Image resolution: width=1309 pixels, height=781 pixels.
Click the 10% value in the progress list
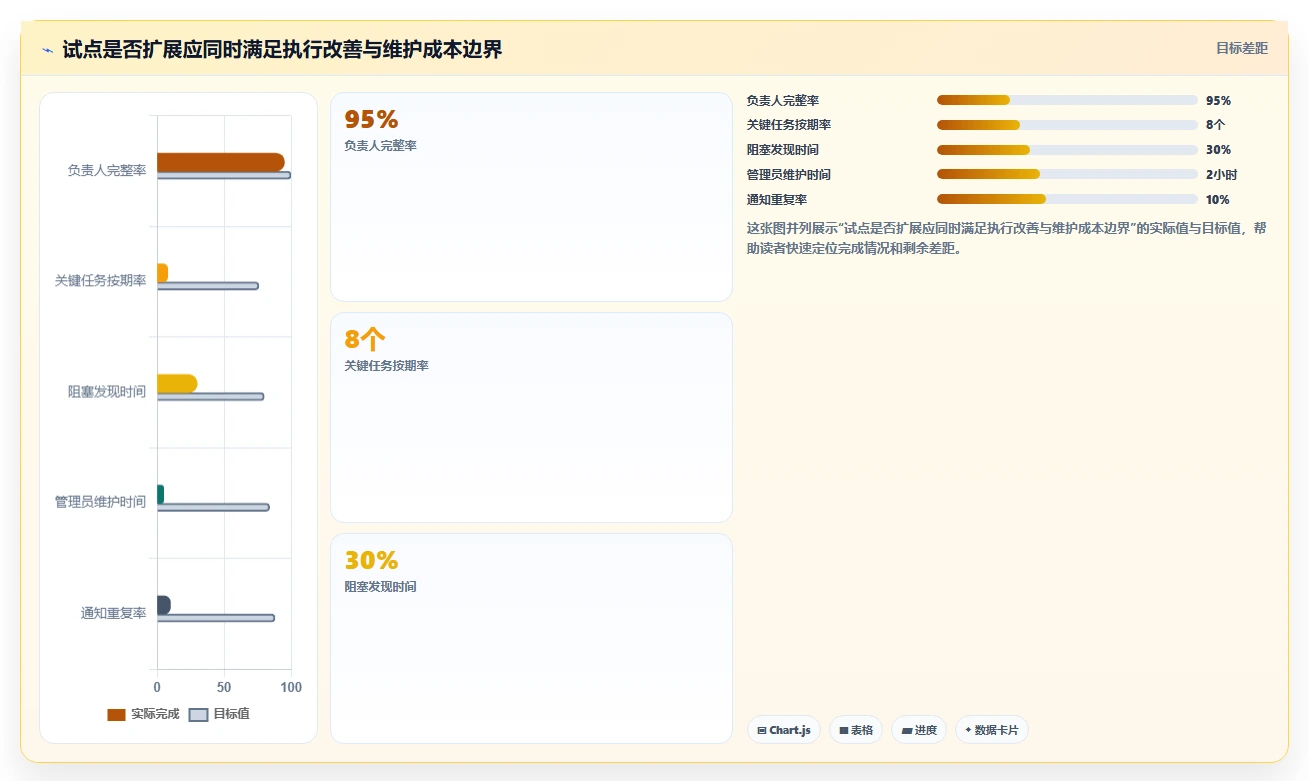[x=1218, y=199]
